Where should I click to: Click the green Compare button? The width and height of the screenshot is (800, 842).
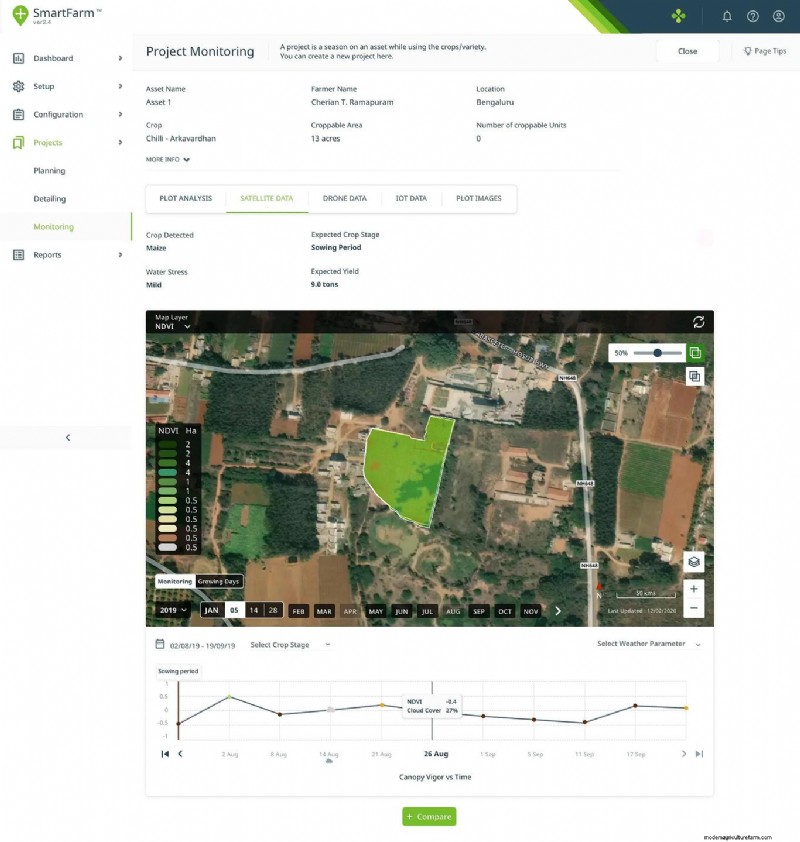click(x=429, y=817)
